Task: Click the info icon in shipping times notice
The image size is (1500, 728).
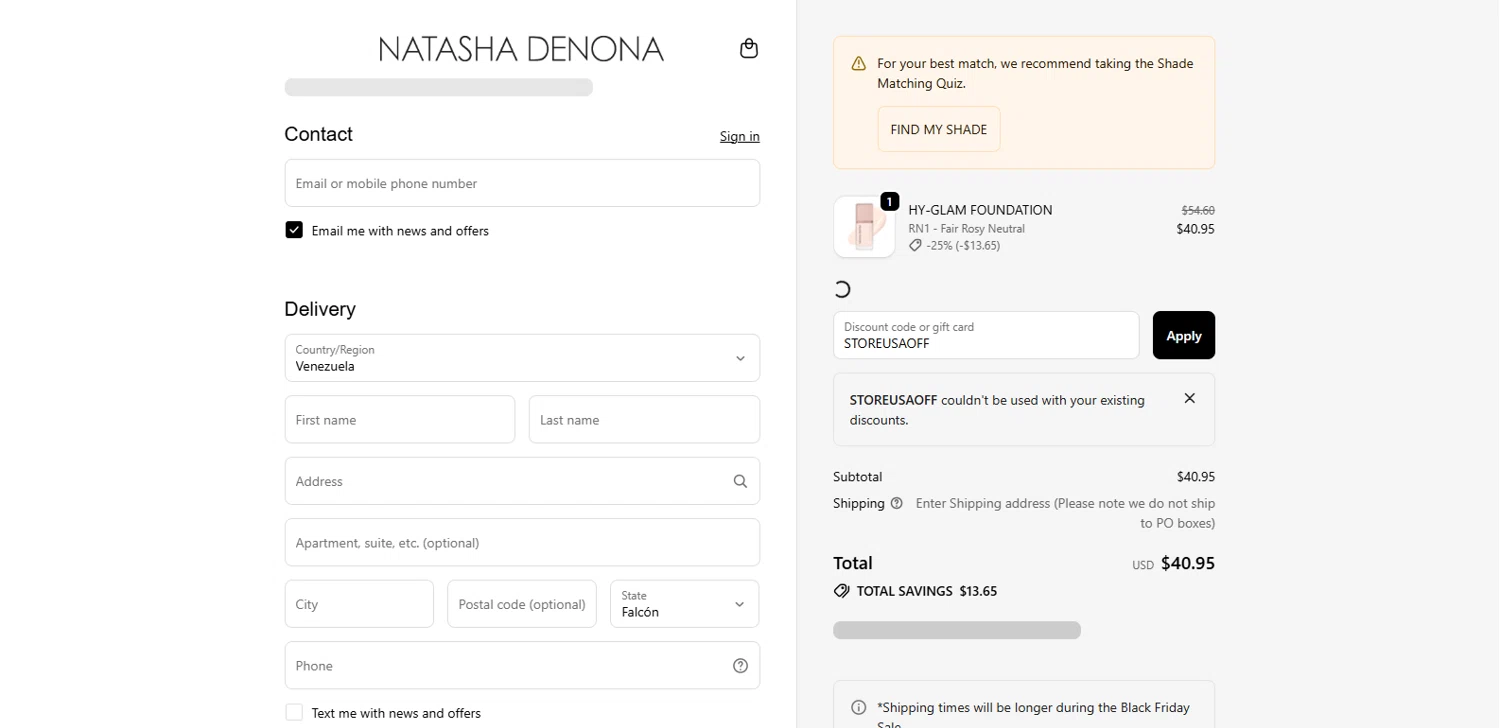Action: (858, 708)
